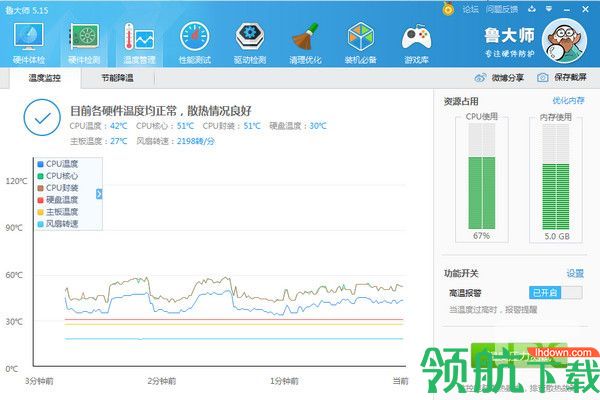Viewport: 600px width, 400px height.
Task: Click the Weibo share icon
Action: pos(480,78)
